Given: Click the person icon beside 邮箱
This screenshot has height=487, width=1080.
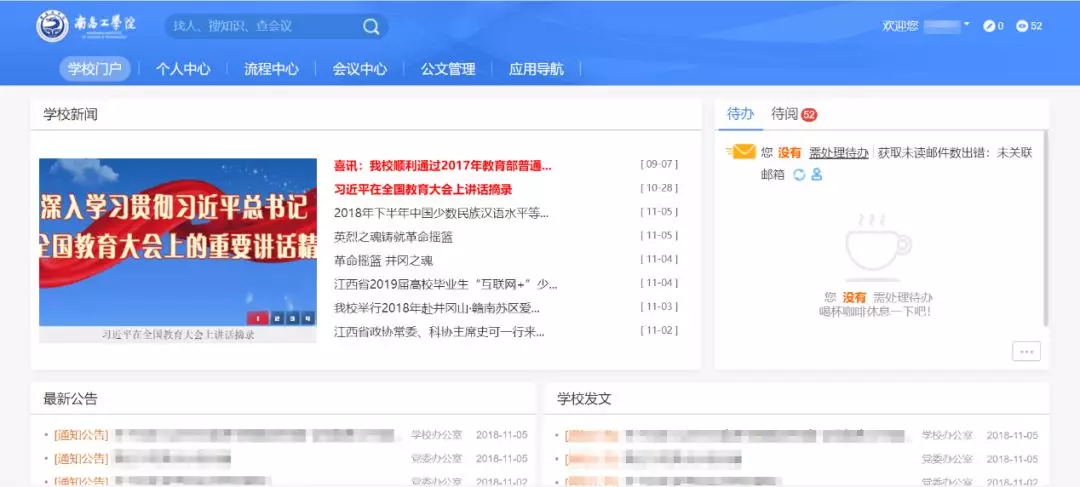Looking at the screenshot, I should click(x=817, y=175).
